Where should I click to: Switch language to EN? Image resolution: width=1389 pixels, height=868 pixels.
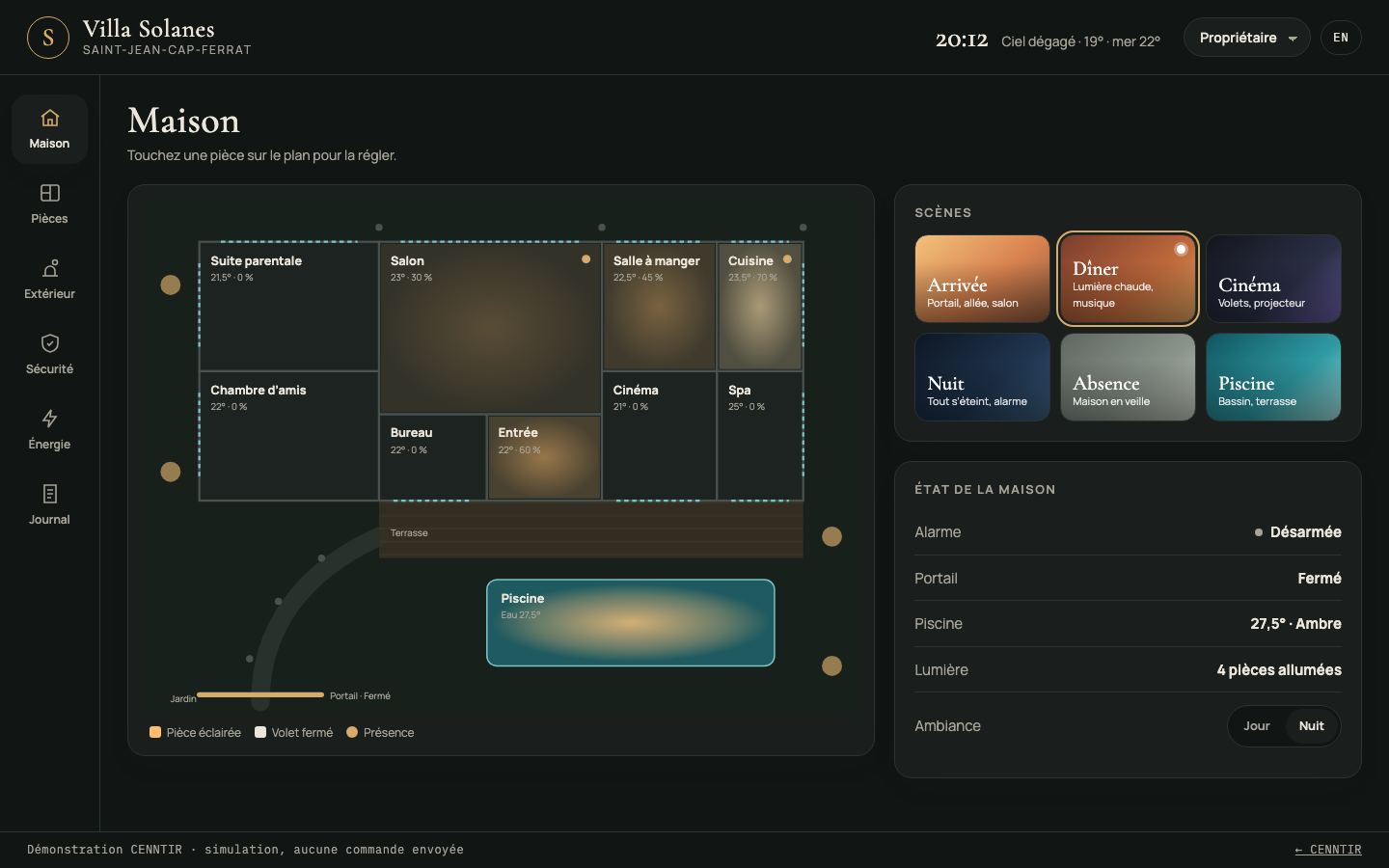click(1341, 38)
